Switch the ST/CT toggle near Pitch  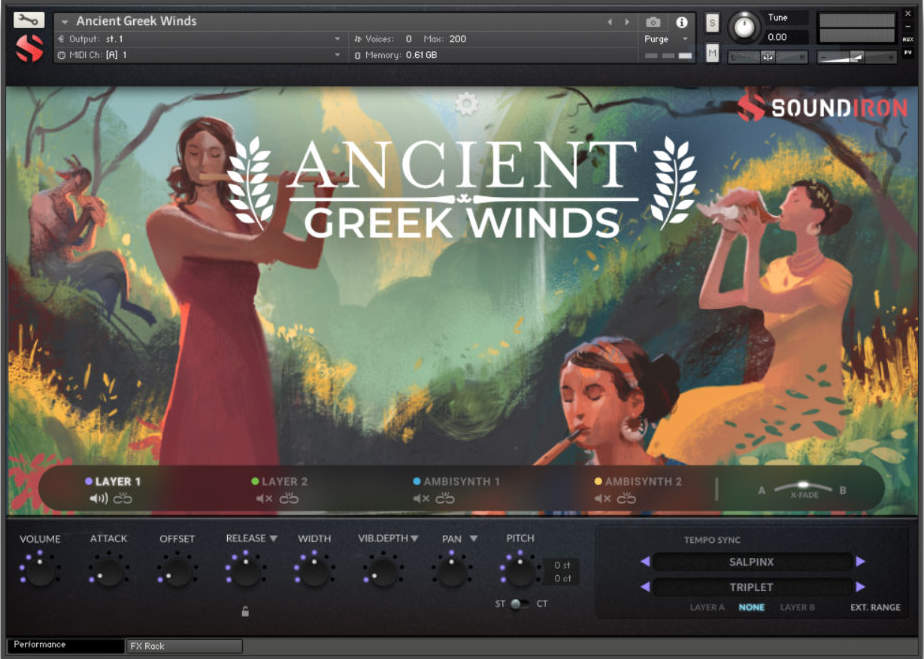pos(521,604)
